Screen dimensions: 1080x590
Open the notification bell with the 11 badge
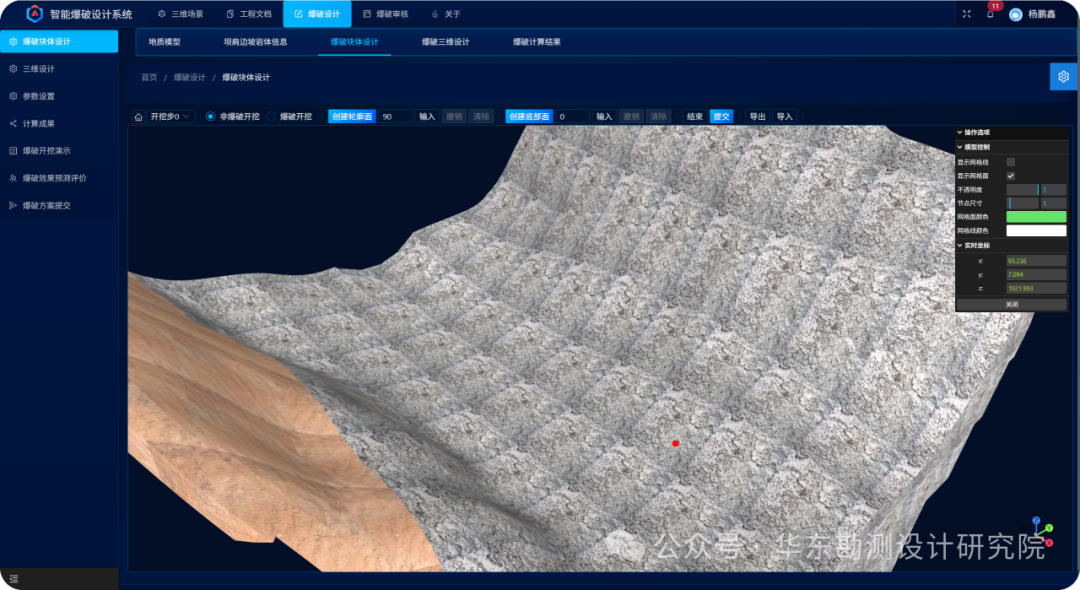tap(990, 14)
